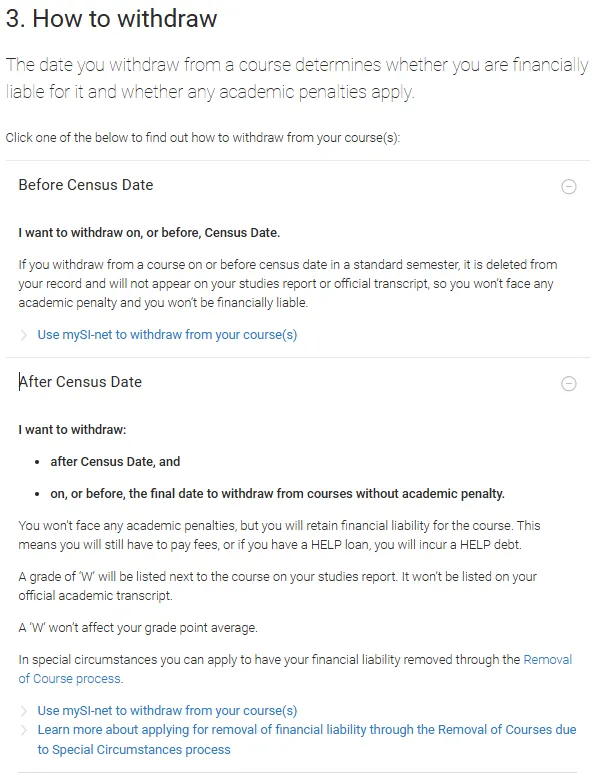Click paragraph about grade of 'W' being listed

point(278,586)
